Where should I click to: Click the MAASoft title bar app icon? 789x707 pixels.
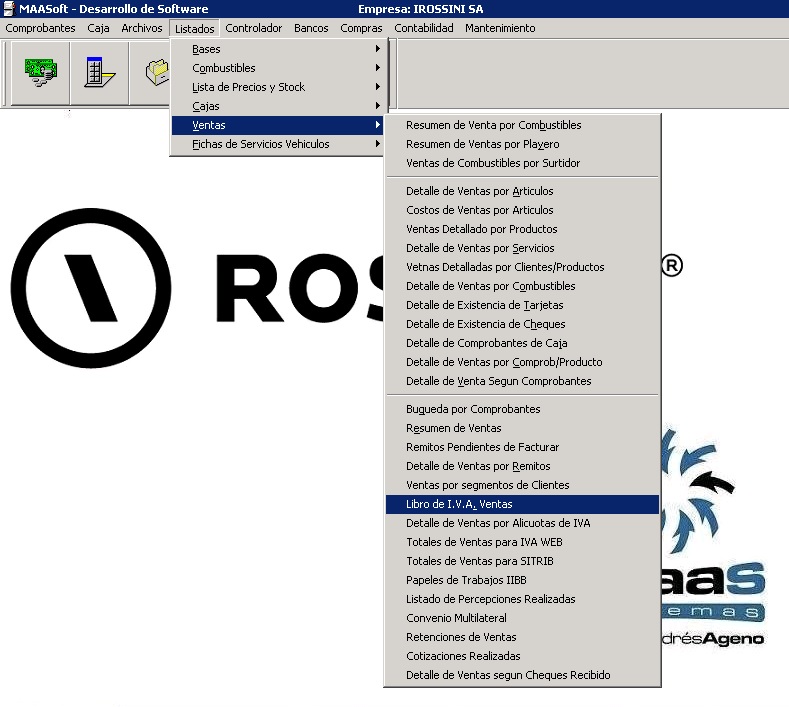[x=9, y=9]
